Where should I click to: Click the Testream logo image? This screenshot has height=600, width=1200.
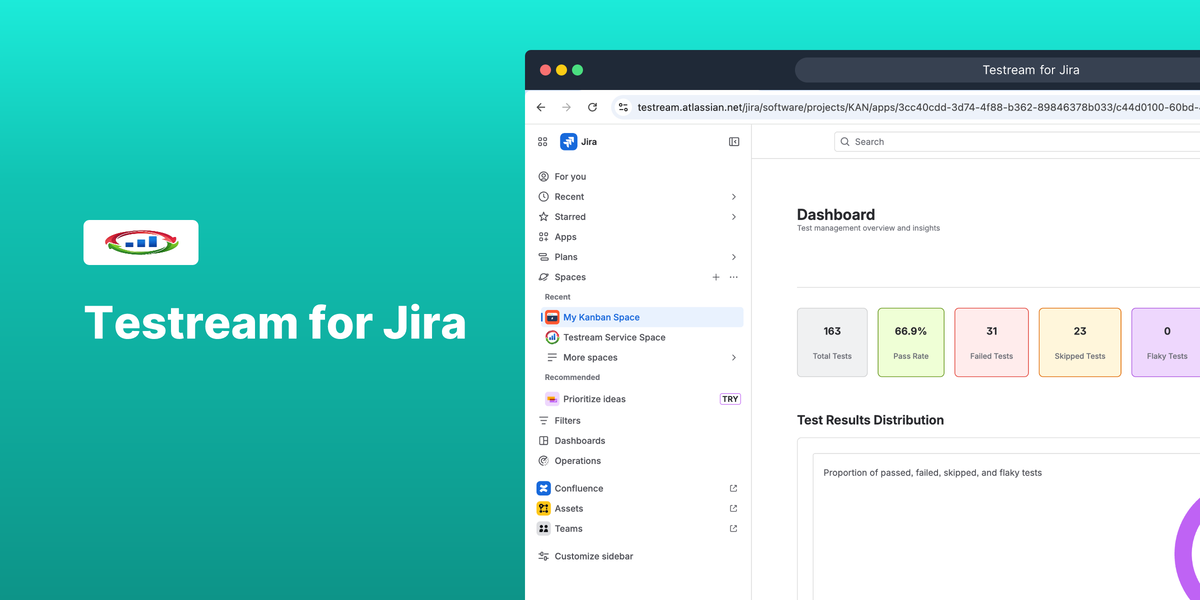(141, 242)
